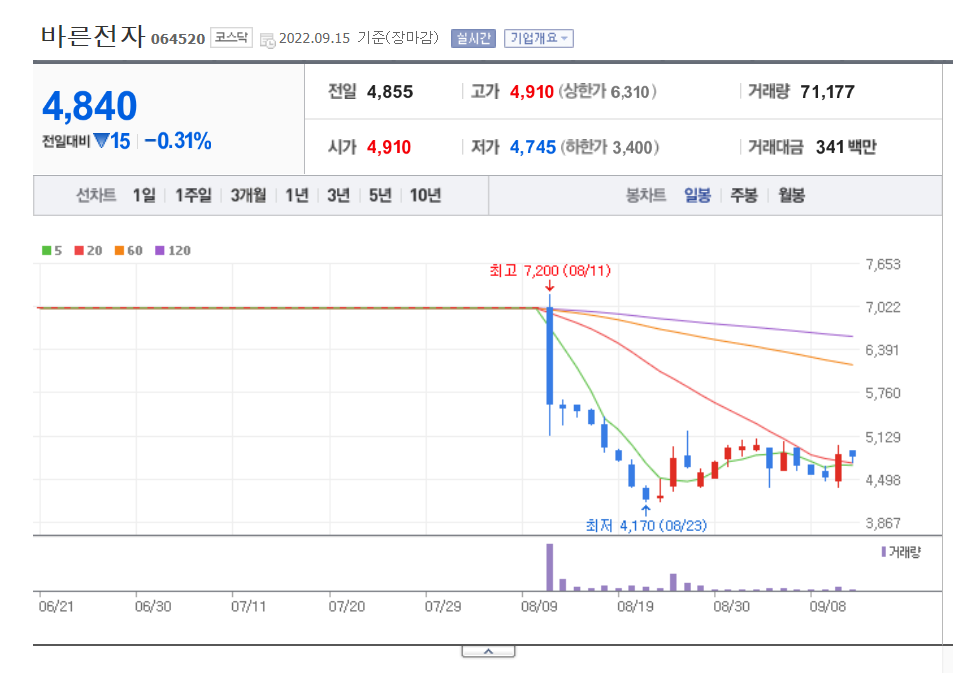Screen dimensions: 953x673
Task: Click the 봉차트 label
Action: 646,195
